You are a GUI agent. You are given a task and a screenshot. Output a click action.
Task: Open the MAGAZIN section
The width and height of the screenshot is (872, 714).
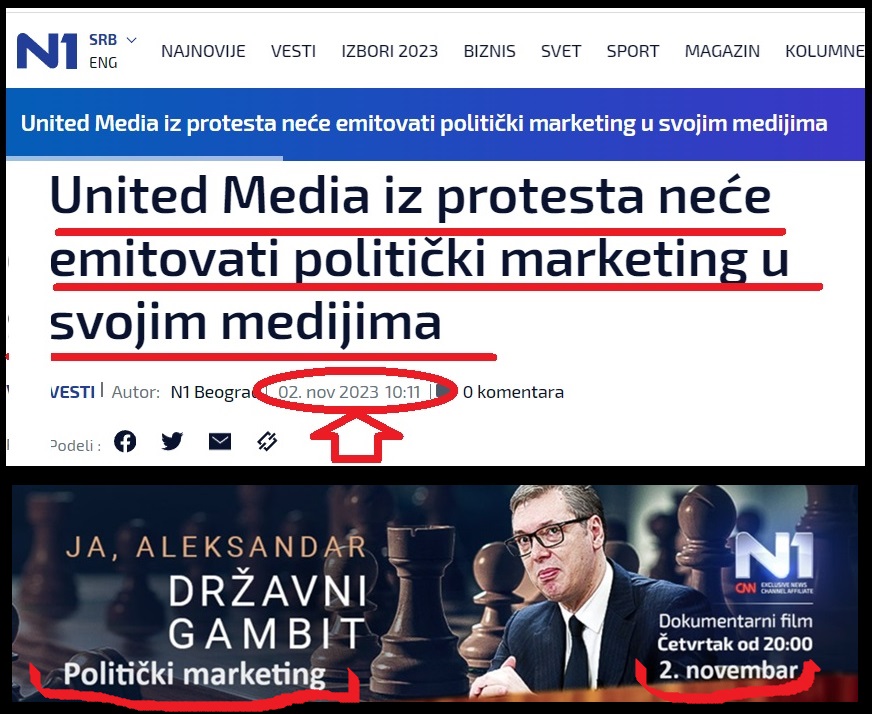click(722, 51)
